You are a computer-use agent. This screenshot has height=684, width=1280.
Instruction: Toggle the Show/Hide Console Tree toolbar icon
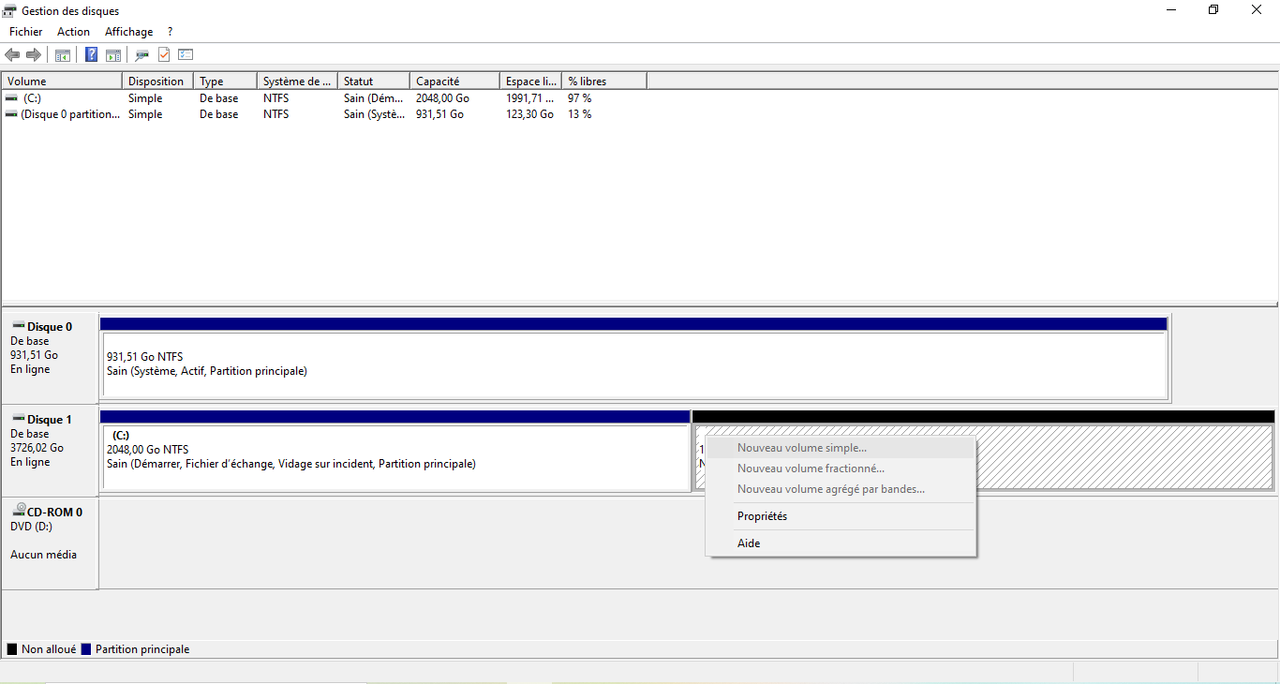pyautogui.click(x=63, y=55)
